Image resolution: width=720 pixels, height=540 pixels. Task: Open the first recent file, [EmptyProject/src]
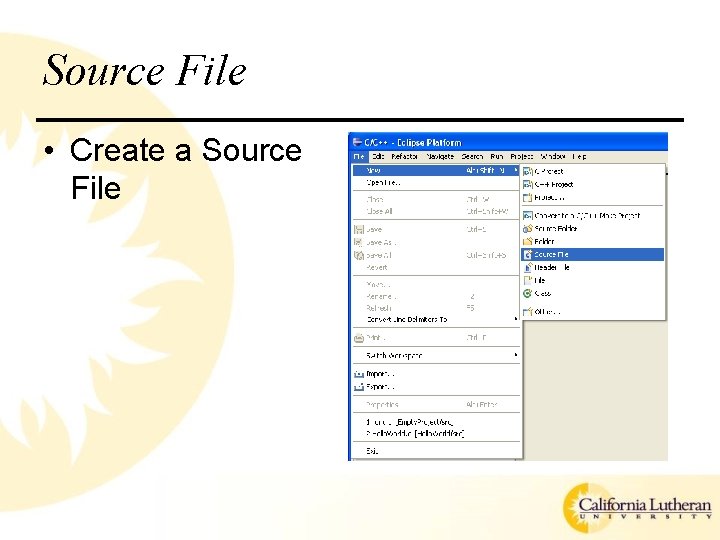pos(436,422)
